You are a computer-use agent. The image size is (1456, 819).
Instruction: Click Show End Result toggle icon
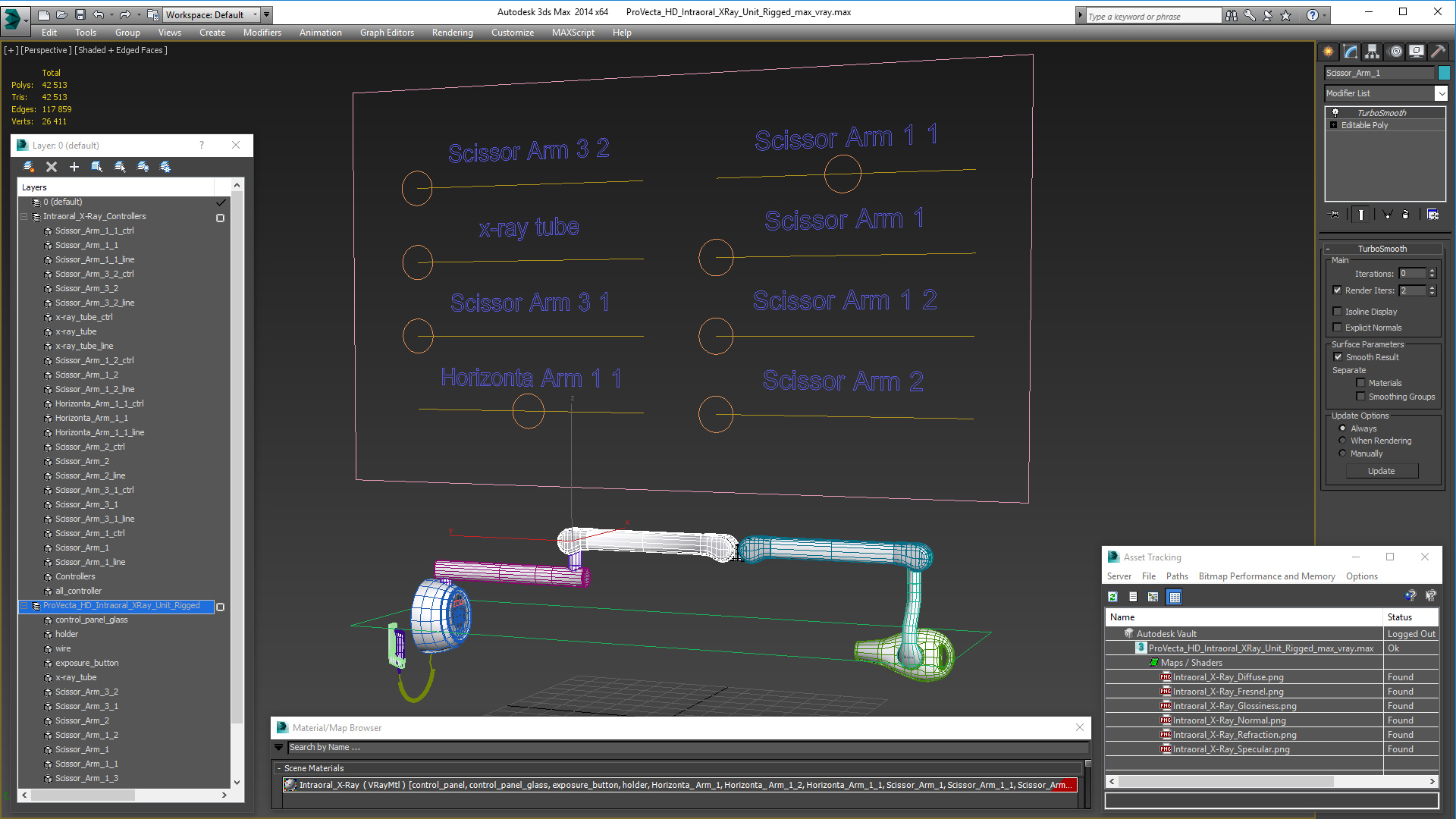(x=1361, y=215)
